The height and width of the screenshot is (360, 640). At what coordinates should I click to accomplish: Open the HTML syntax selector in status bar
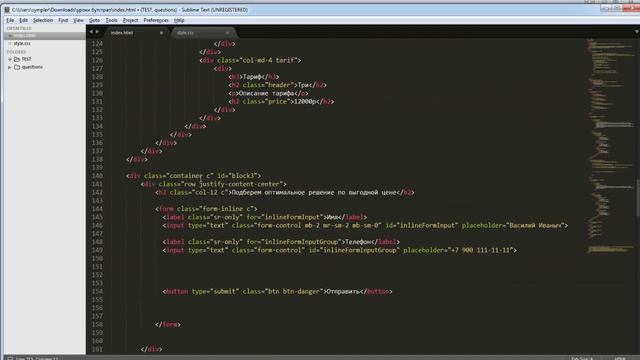click(620, 358)
